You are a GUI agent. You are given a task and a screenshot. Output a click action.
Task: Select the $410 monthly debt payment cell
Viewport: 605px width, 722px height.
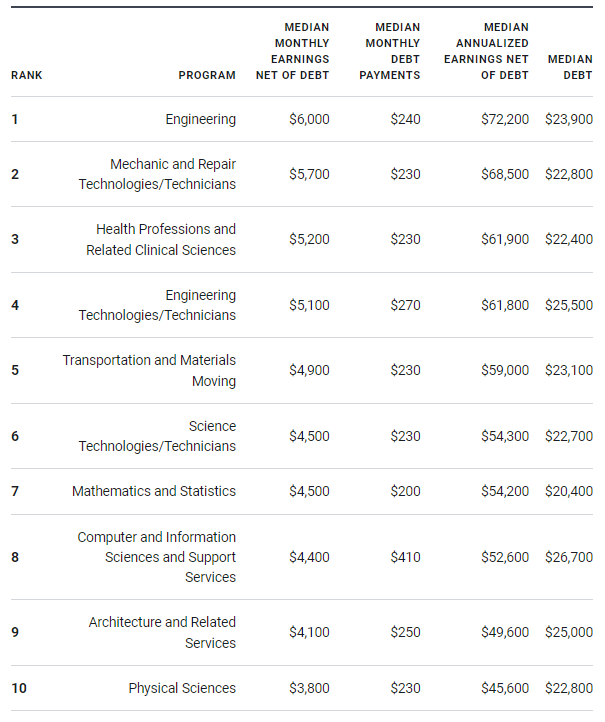click(406, 557)
